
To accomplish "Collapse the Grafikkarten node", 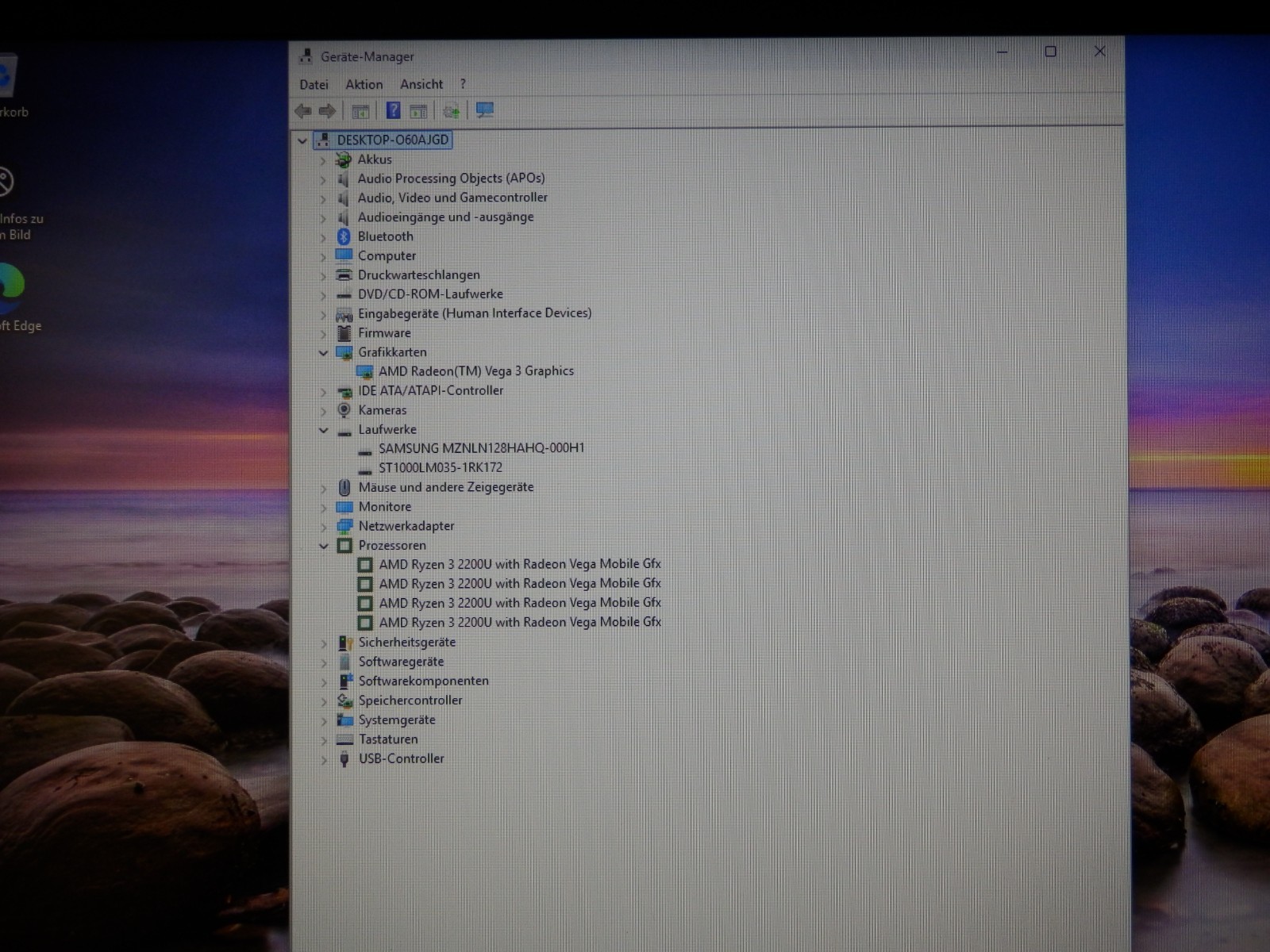I will (x=323, y=352).
